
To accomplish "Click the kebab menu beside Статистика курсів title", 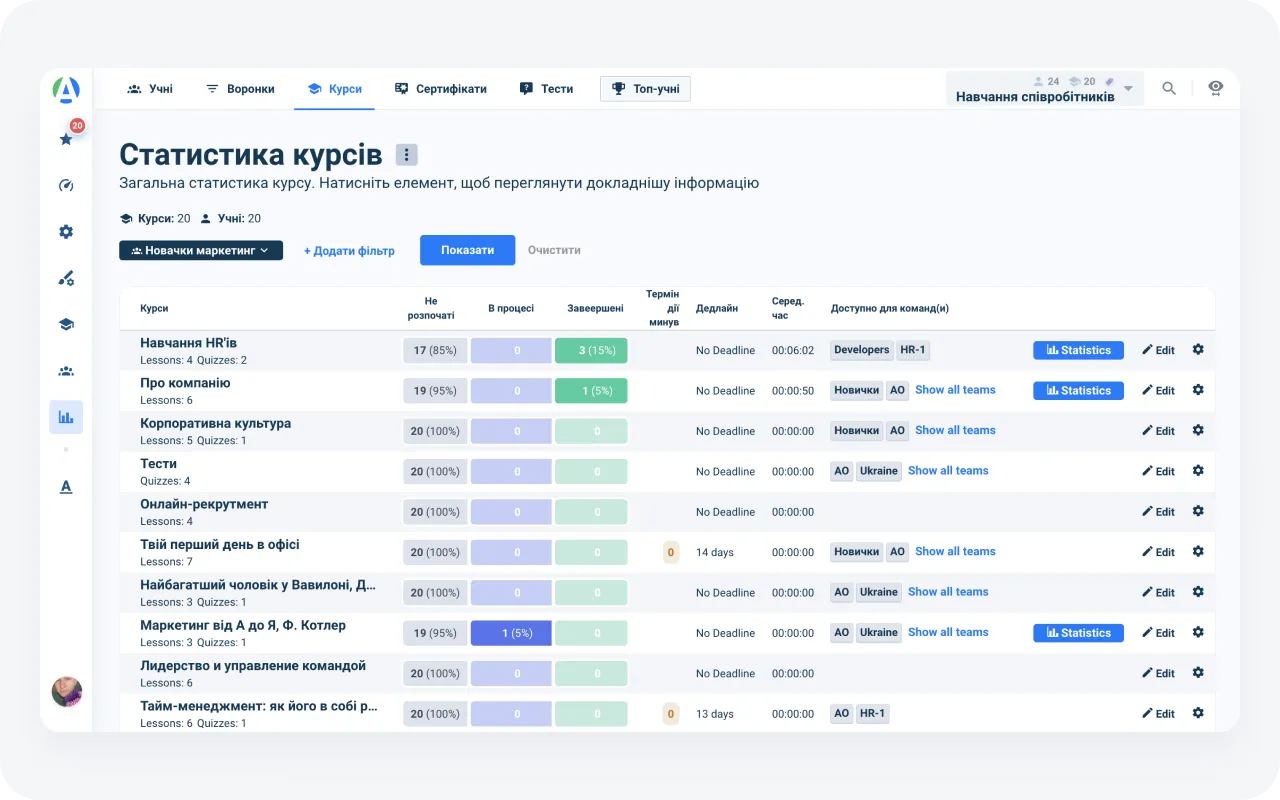I will [406, 154].
